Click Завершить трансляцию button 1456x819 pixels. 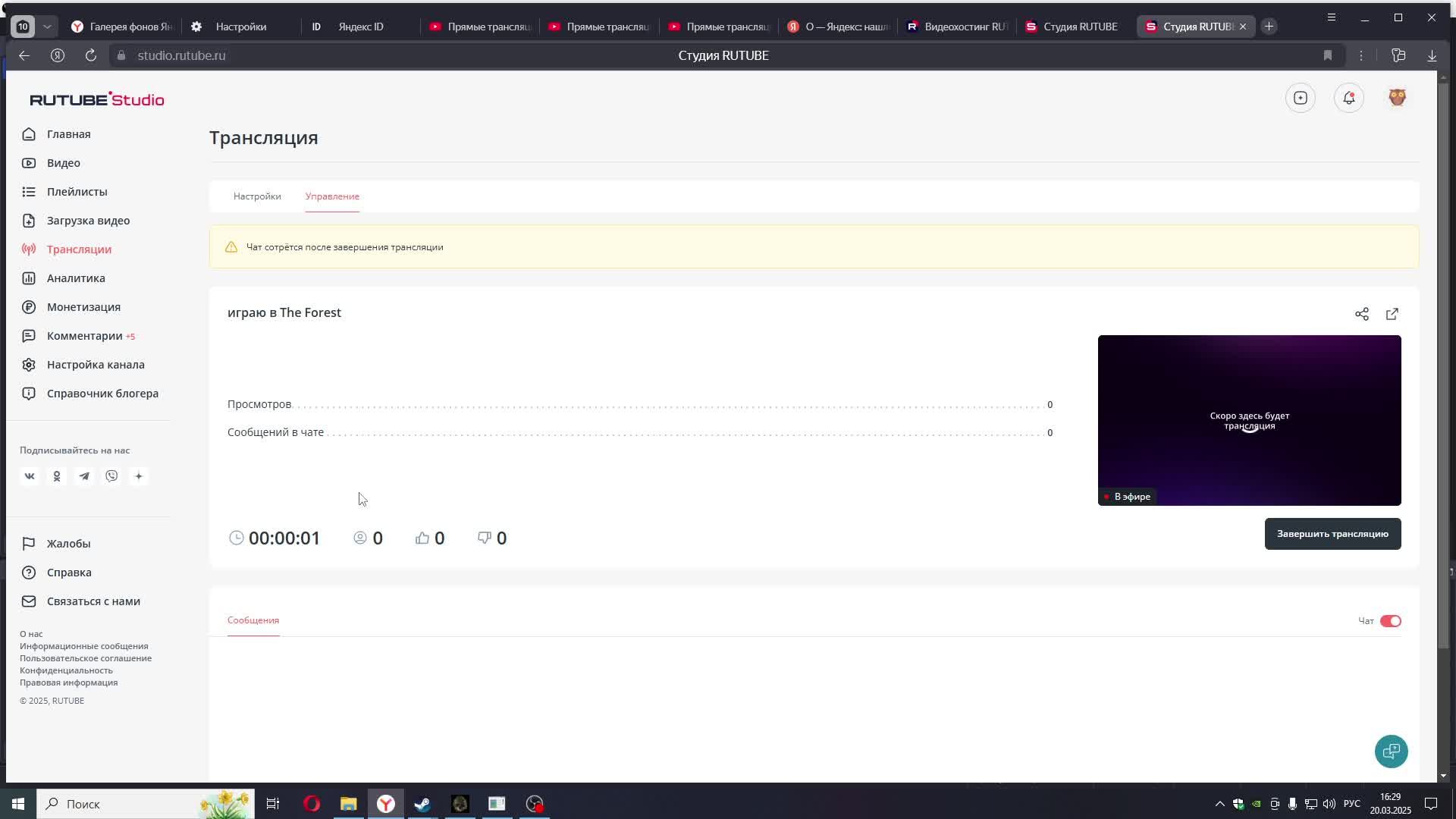point(1332,534)
